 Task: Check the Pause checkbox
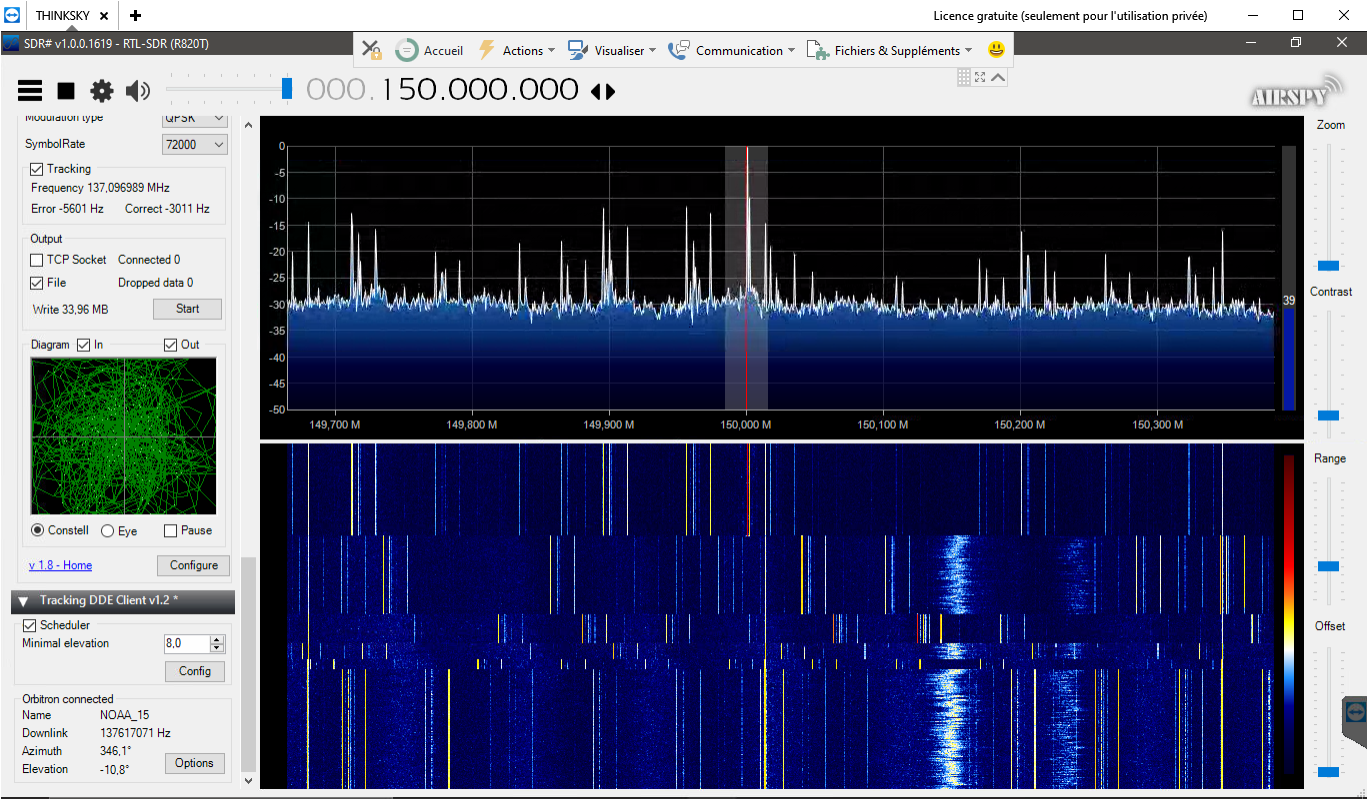click(170, 530)
